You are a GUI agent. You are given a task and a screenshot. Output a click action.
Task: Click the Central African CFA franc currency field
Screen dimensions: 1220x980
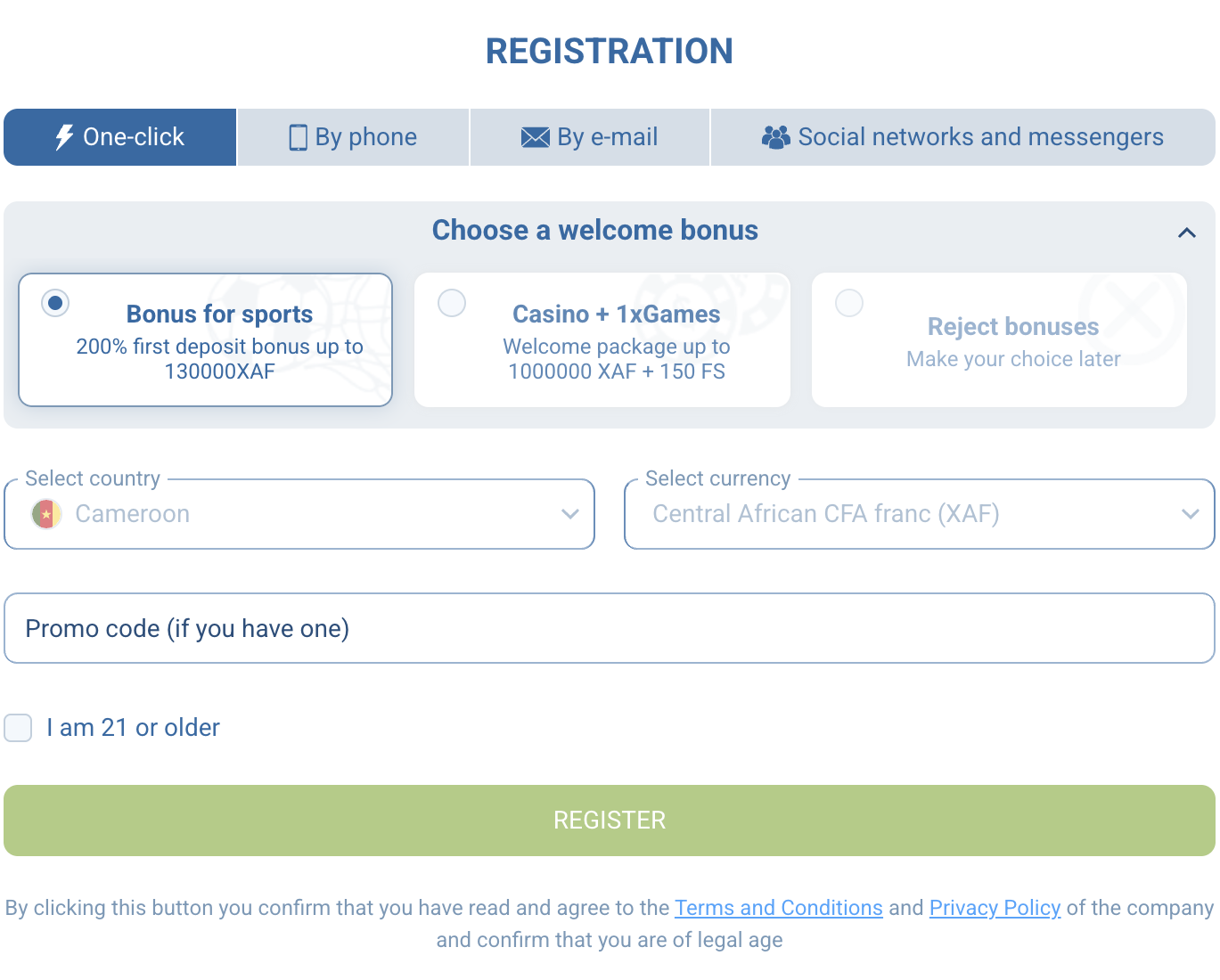click(920, 514)
